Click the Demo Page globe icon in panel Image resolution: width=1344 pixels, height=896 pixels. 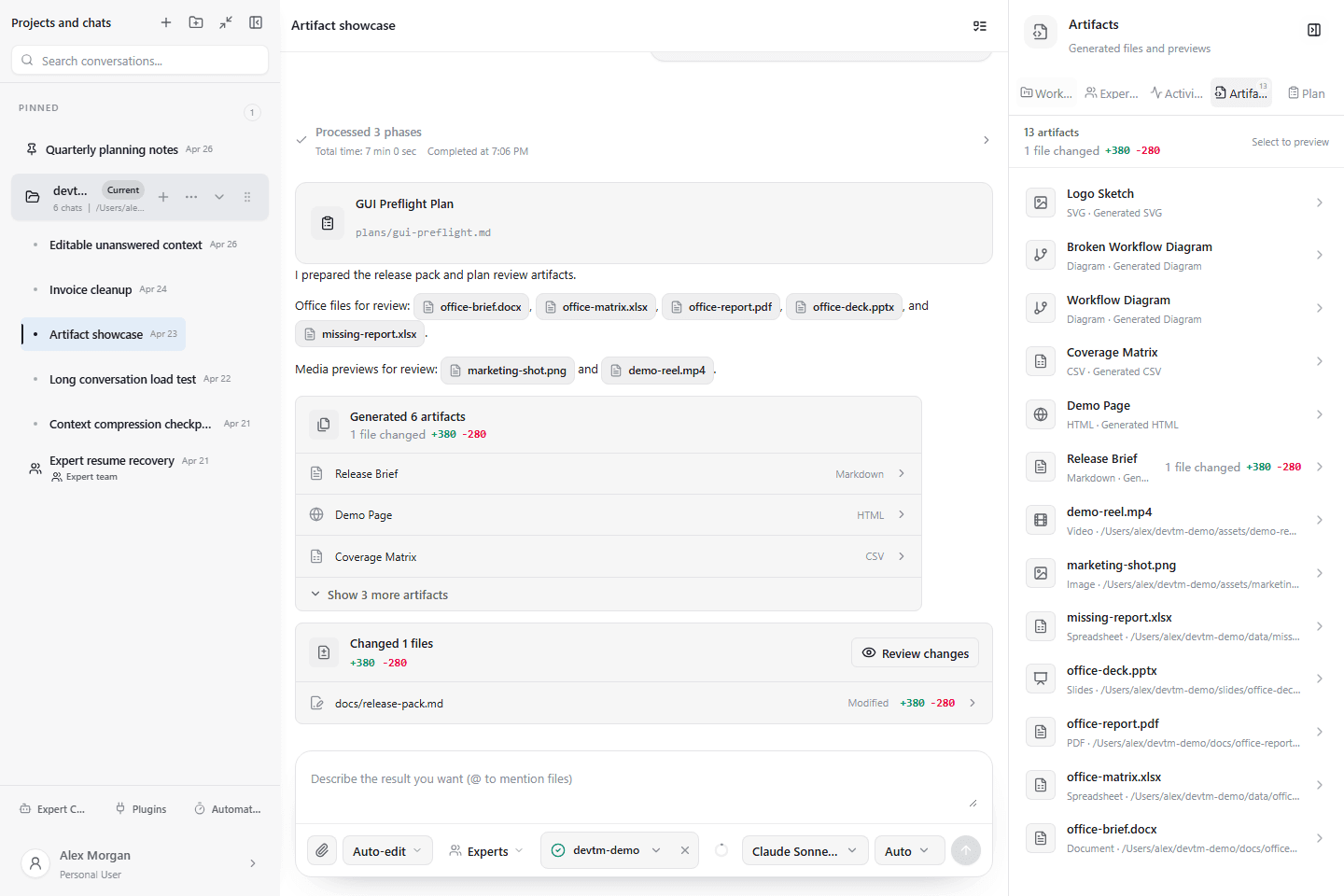click(1041, 414)
